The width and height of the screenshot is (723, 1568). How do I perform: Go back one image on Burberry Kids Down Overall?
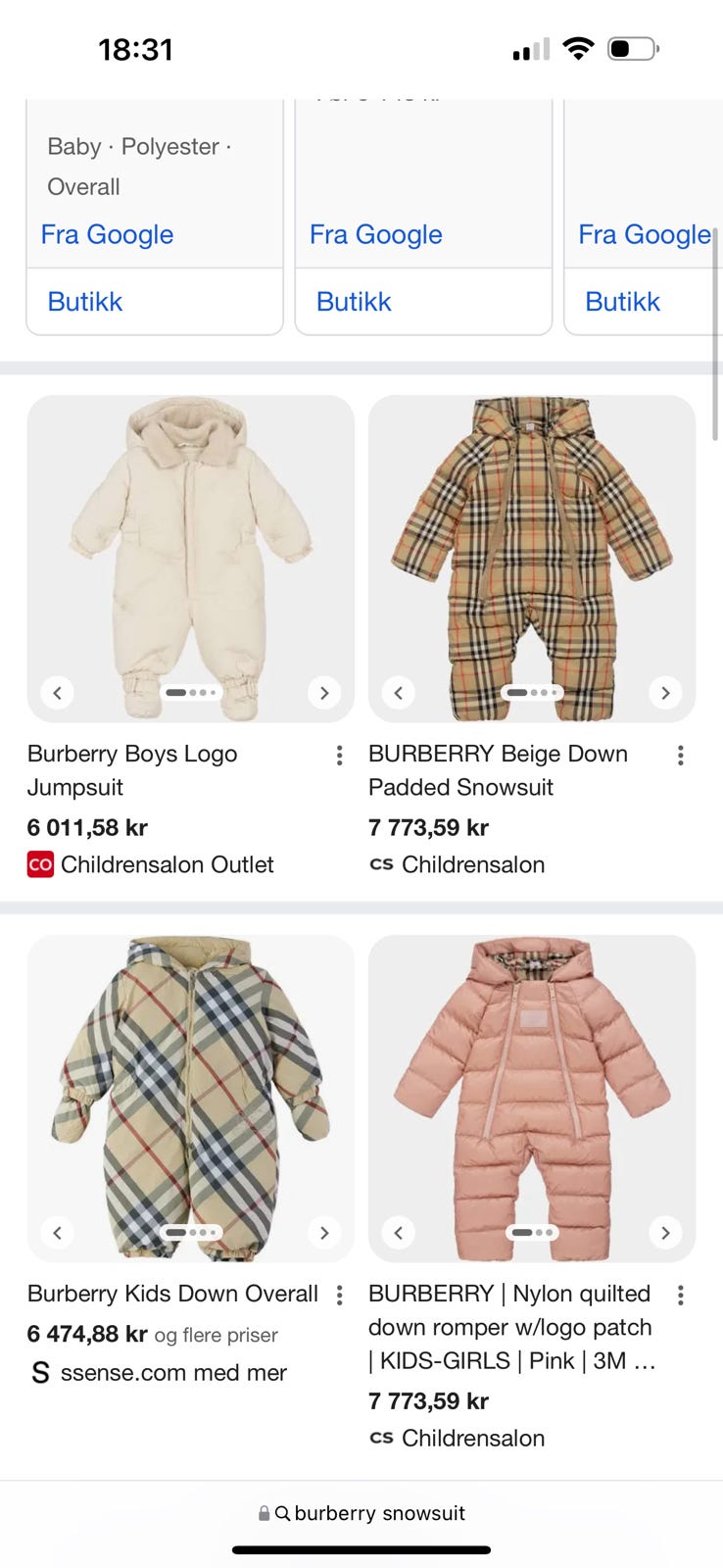[57, 1233]
